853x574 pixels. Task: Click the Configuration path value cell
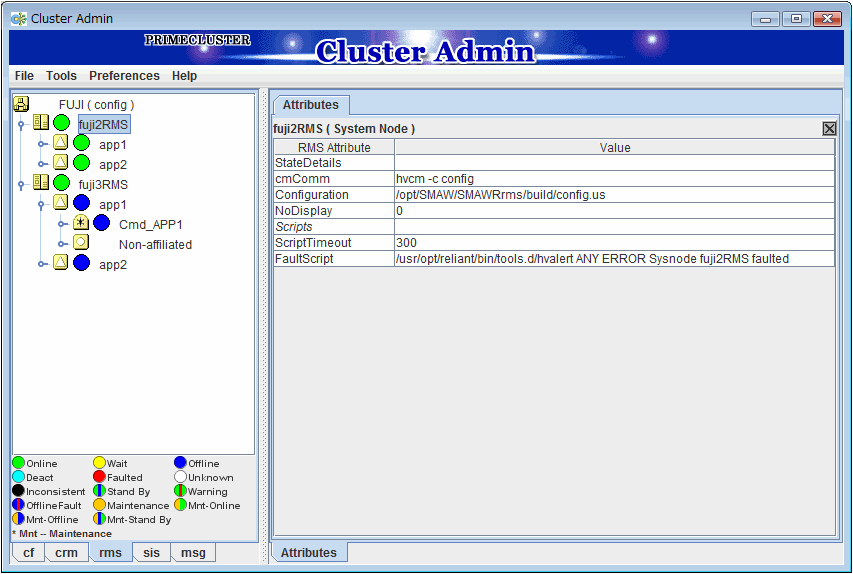pos(615,195)
